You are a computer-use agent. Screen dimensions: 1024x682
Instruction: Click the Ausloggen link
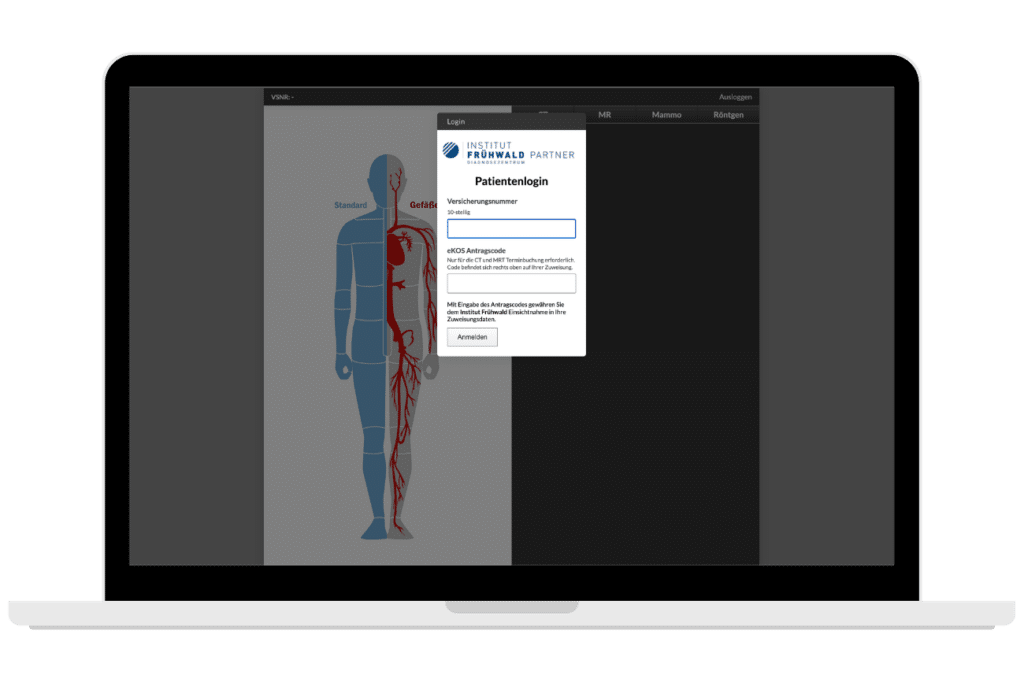735,97
